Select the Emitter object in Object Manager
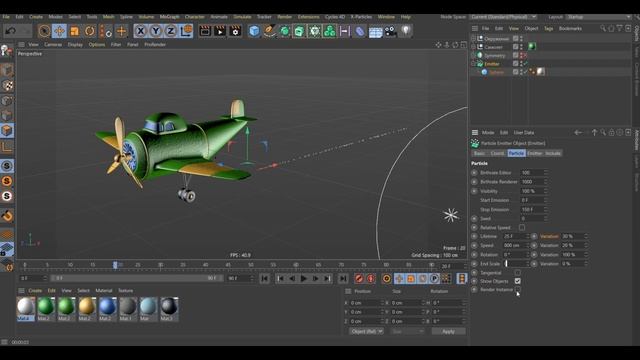Screen dimensions: 640x360 pos(491,64)
